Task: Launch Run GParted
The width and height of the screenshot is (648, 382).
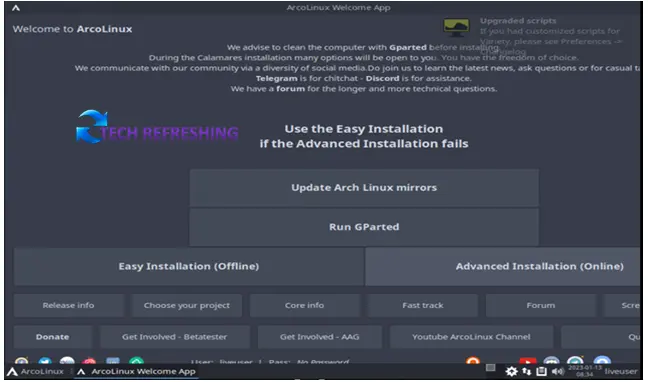Action: tap(364, 227)
